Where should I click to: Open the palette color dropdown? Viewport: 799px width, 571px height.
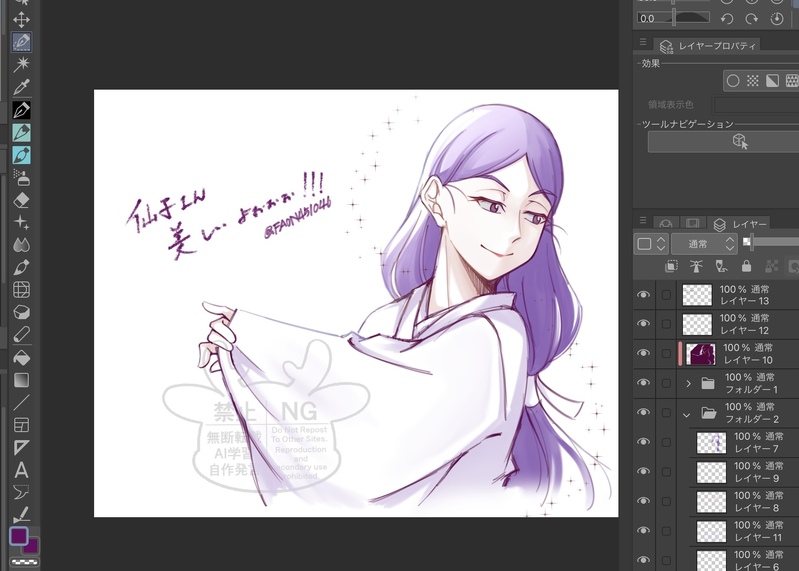point(651,244)
